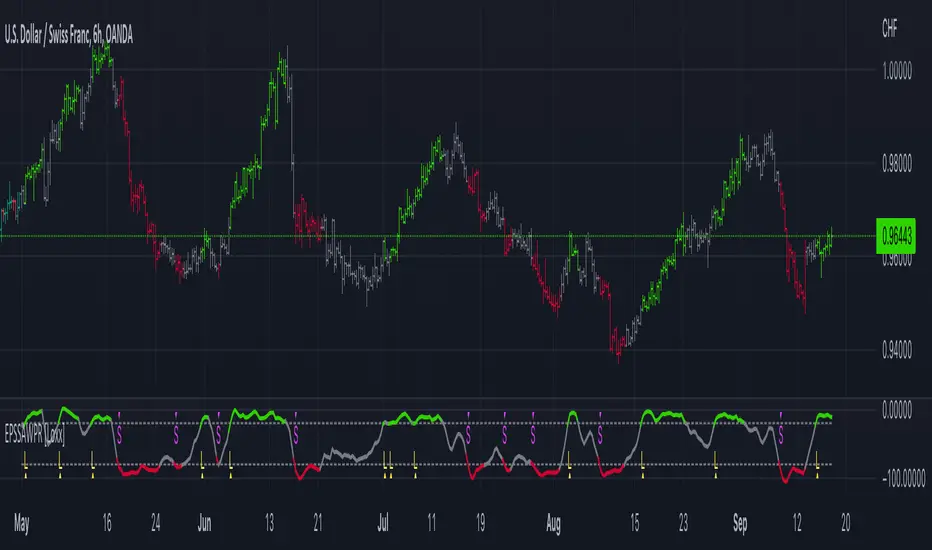The width and height of the screenshot is (932, 550).
Task: Click the 11 date label on the time axis
Action: [432, 523]
